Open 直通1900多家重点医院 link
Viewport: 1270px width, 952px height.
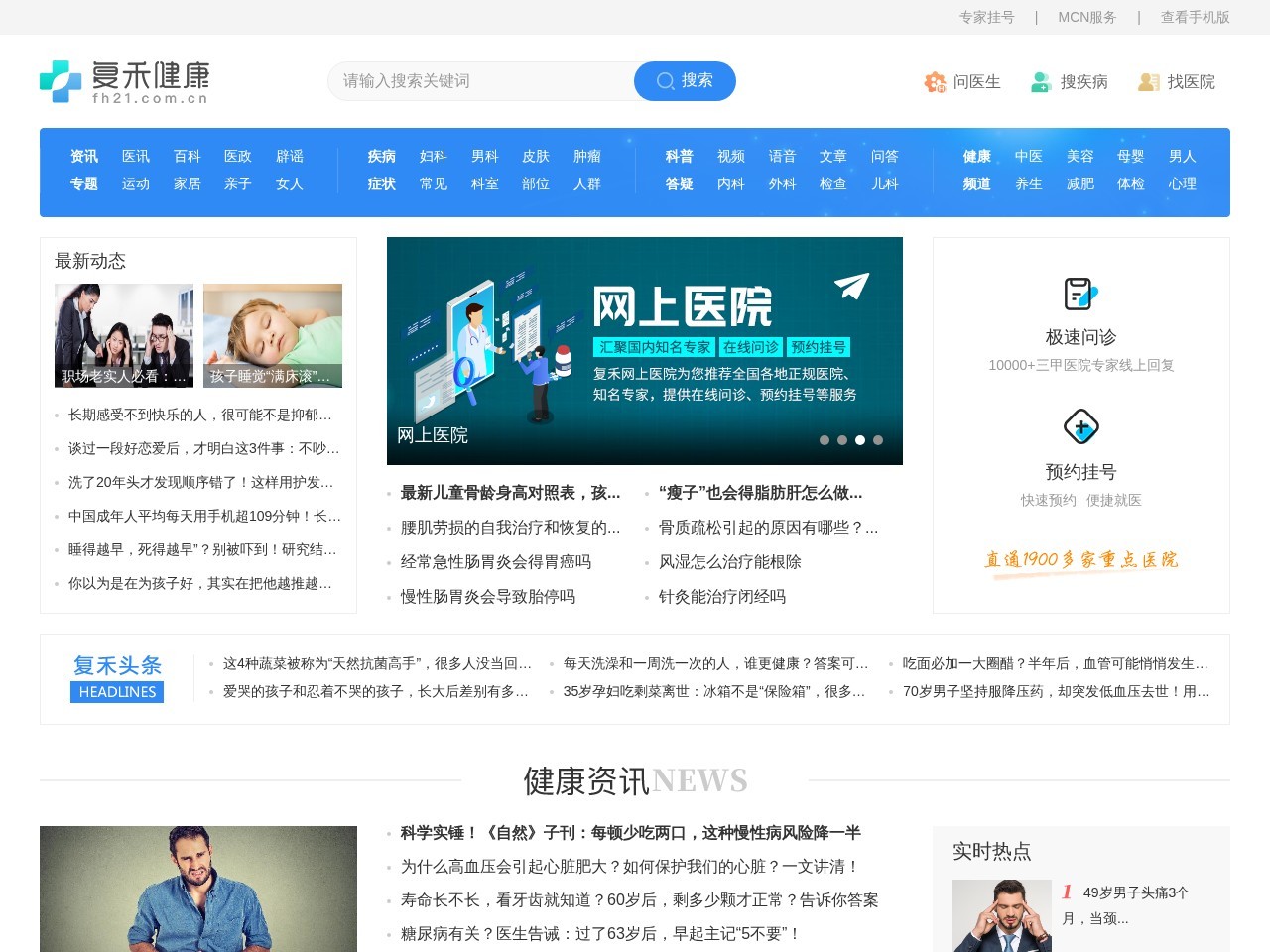click(x=1080, y=559)
